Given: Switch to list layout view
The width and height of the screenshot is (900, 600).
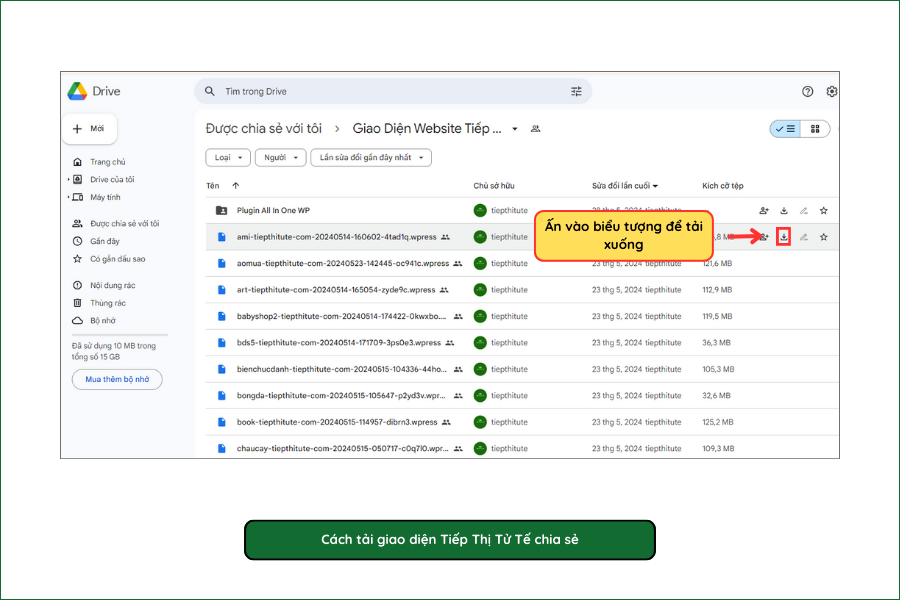Looking at the screenshot, I should 785,129.
